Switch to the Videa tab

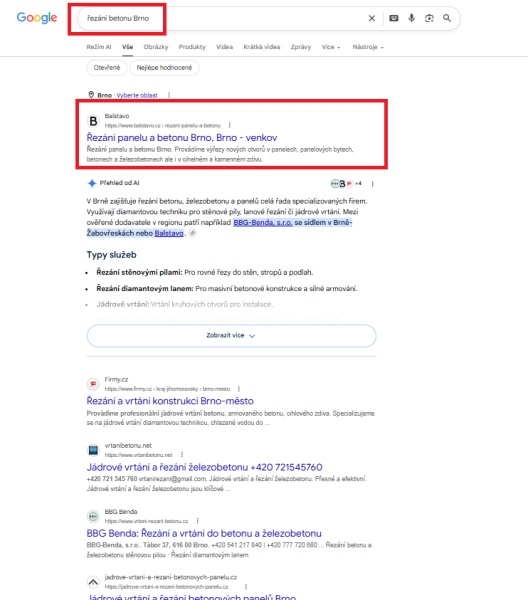[224, 47]
